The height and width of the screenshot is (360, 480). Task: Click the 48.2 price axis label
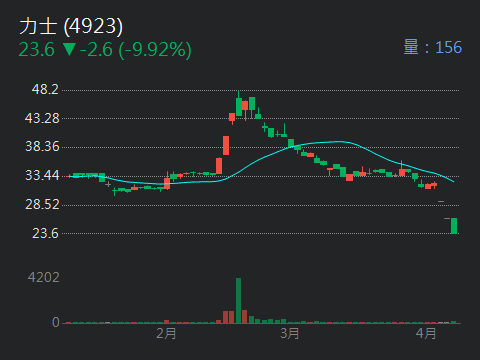[45, 89]
